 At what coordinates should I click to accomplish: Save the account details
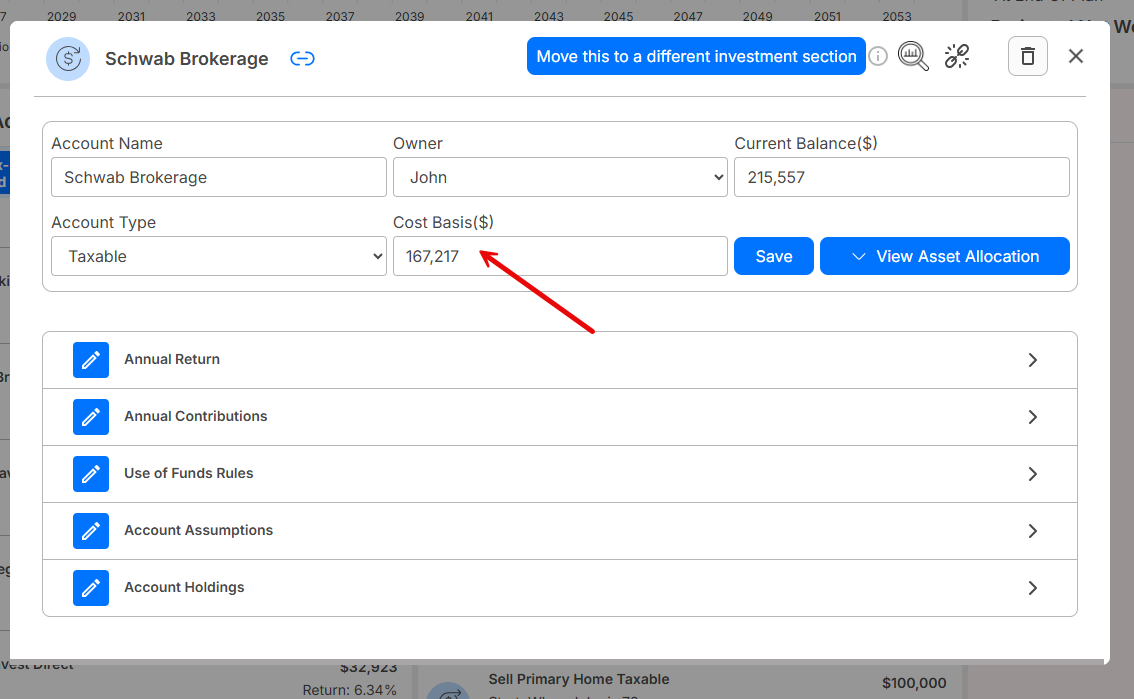[x=774, y=256]
